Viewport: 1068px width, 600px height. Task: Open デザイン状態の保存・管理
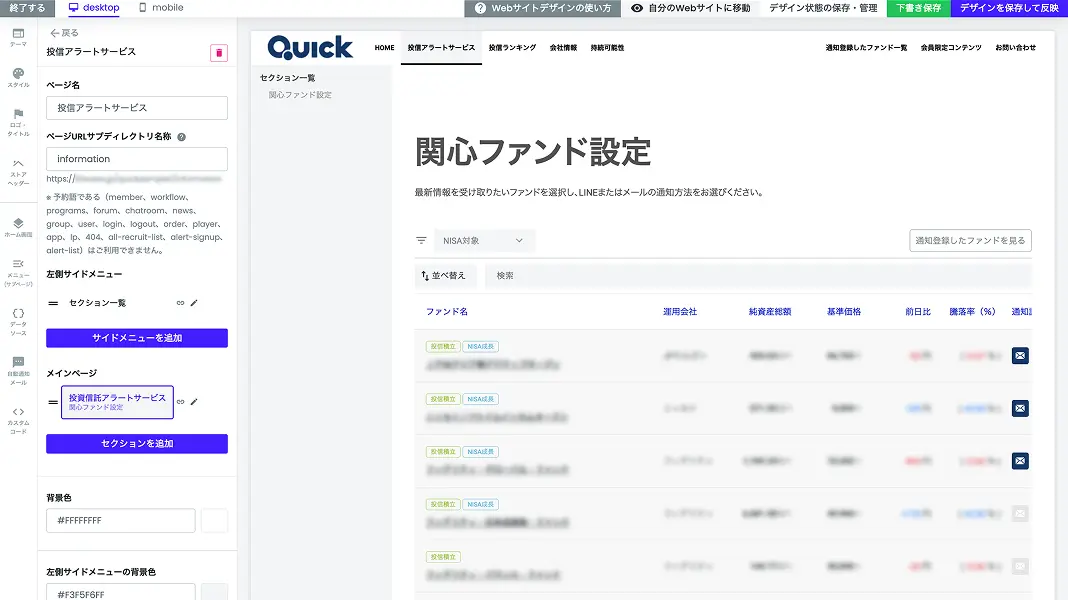[823, 8]
